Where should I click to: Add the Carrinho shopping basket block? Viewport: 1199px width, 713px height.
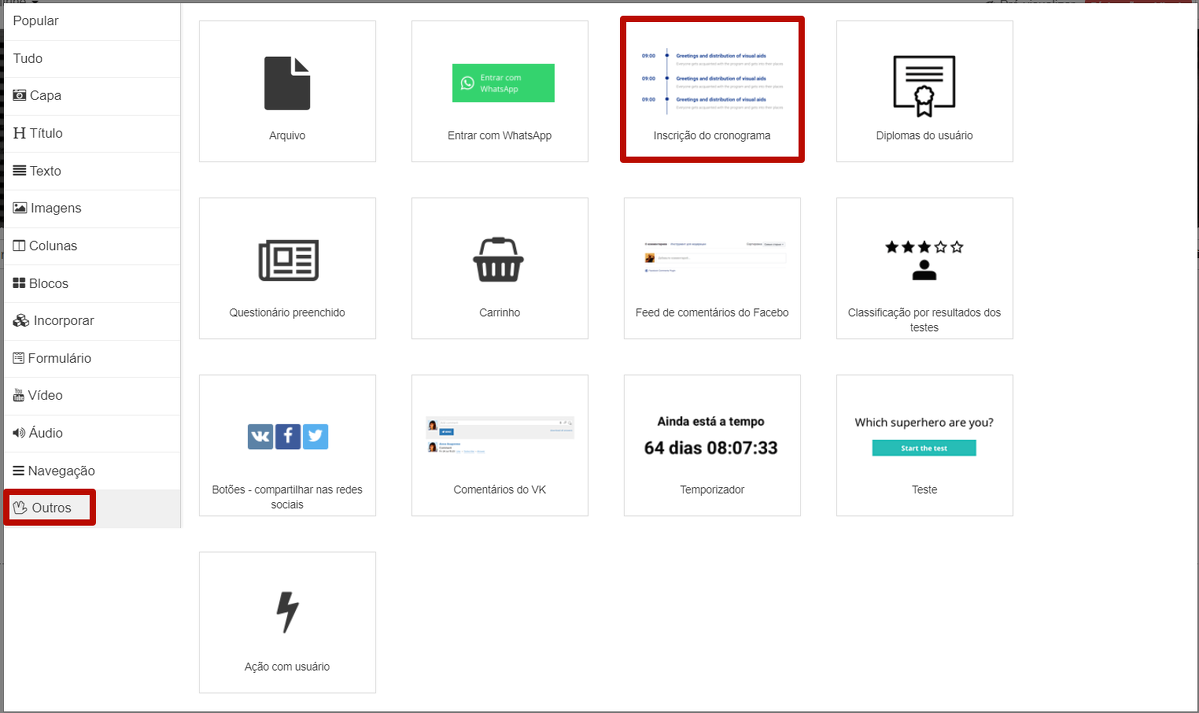pyautogui.click(x=499, y=260)
